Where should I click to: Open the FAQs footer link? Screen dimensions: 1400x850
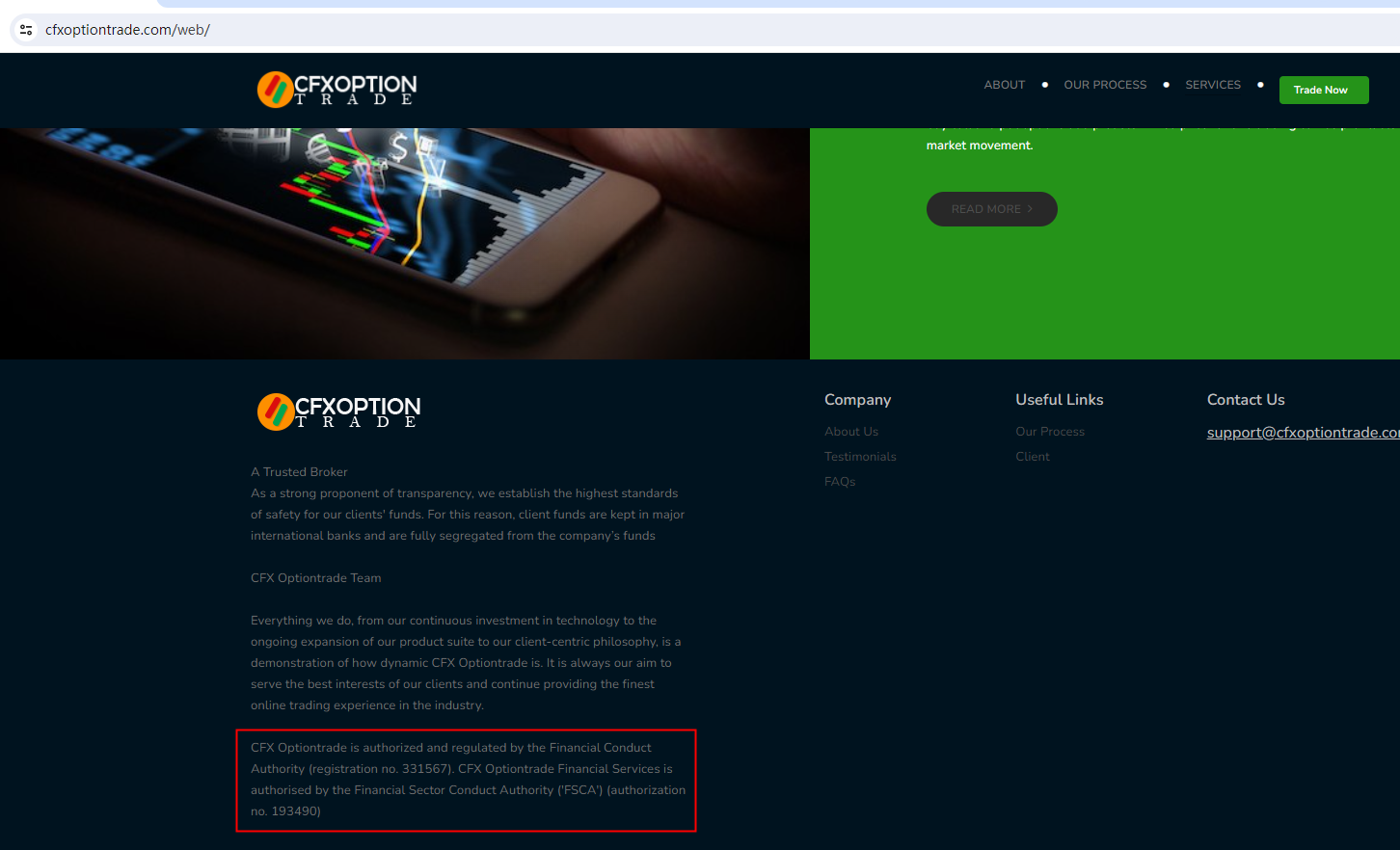point(840,482)
